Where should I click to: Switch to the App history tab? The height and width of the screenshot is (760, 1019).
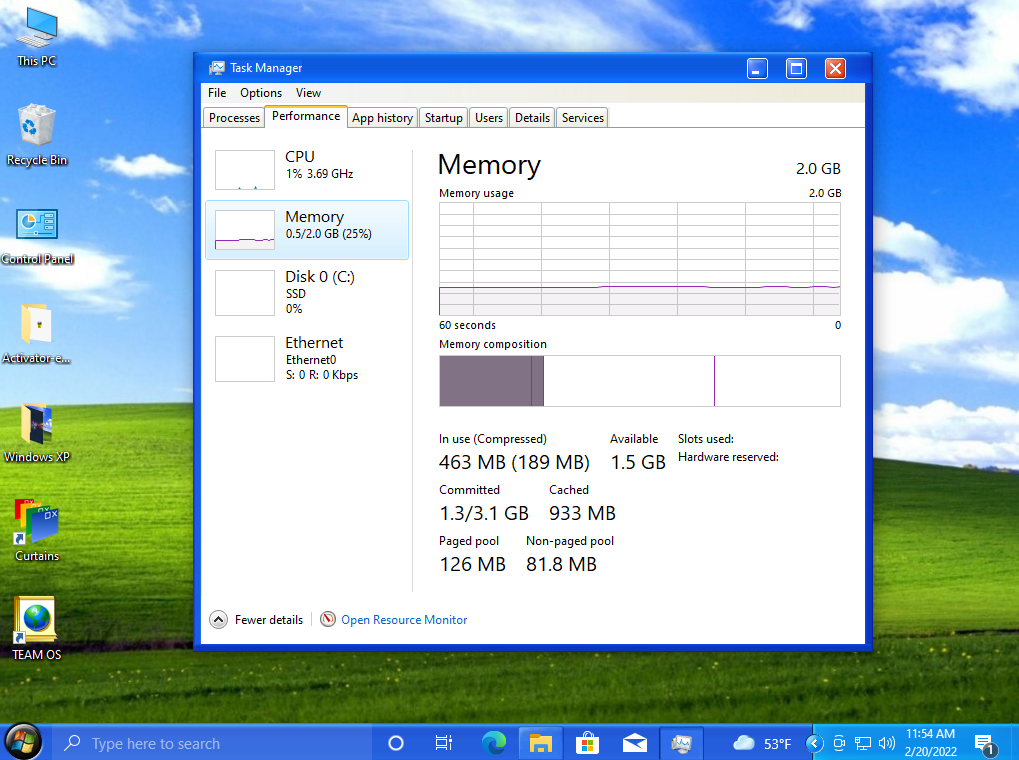(x=382, y=118)
